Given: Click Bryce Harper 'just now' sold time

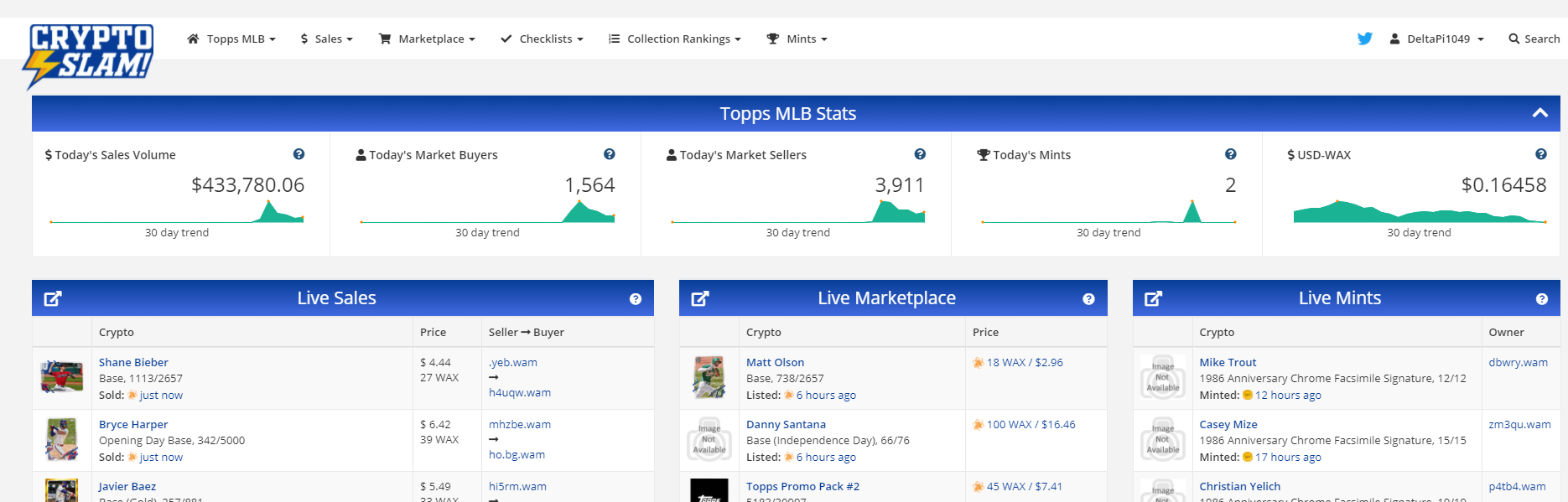Looking at the screenshot, I should tap(161, 457).
